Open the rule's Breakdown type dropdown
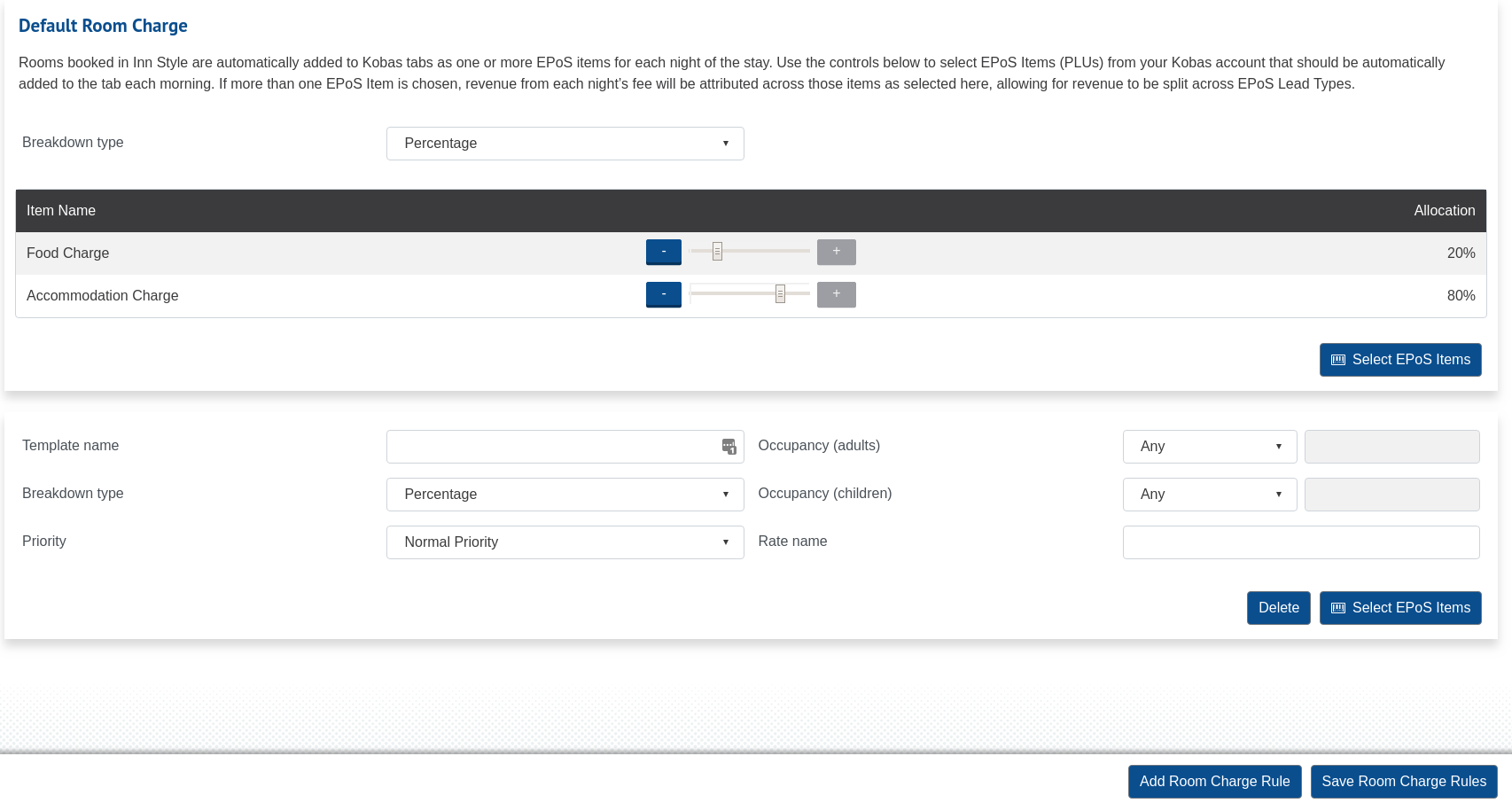 point(565,495)
